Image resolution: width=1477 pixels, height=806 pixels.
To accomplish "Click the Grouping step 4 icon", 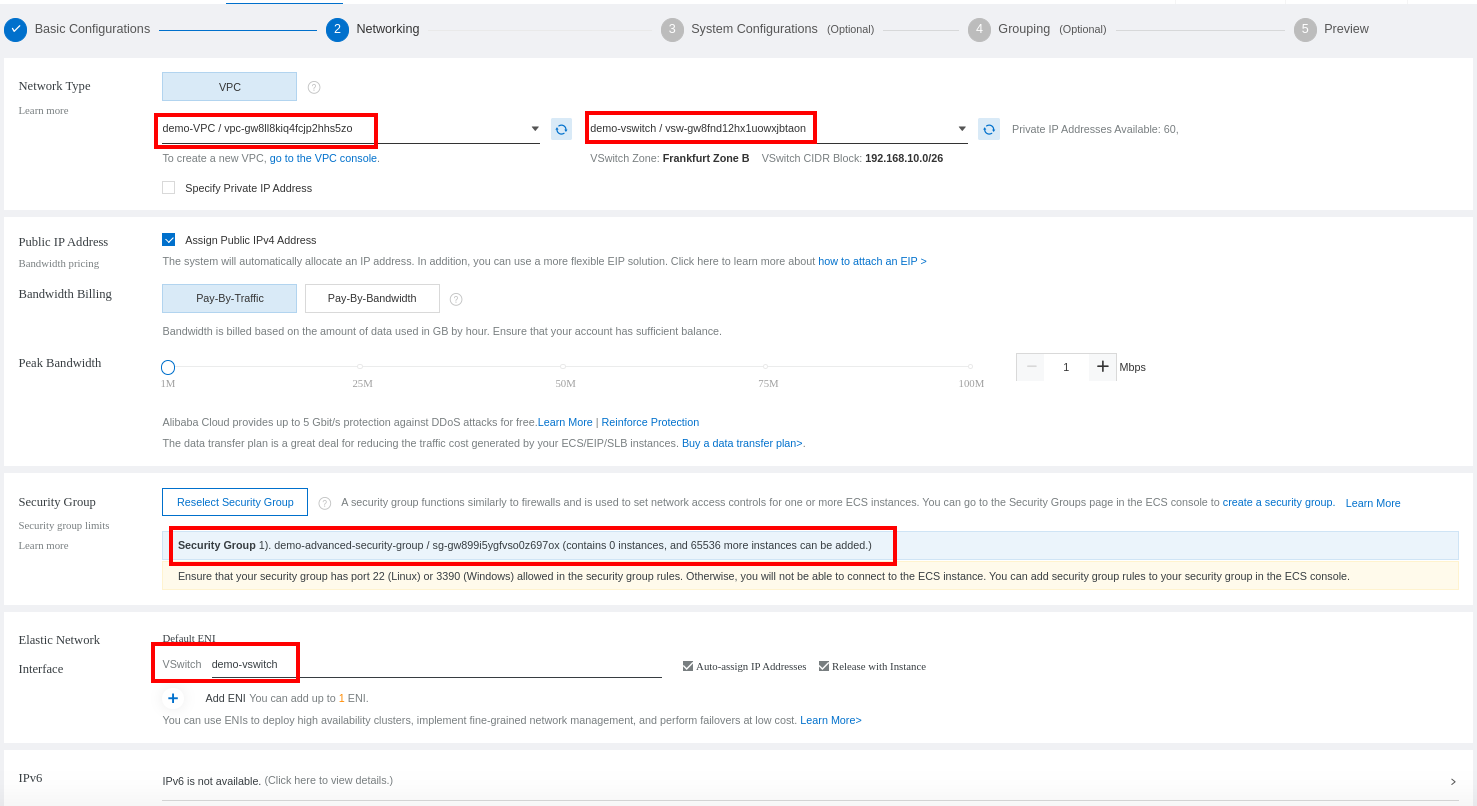I will 979,29.
